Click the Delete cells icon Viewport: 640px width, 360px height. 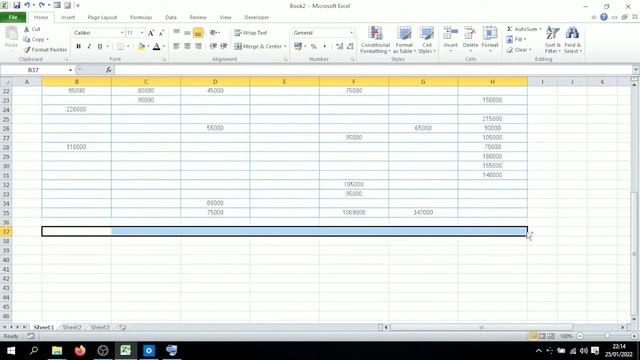tap(470, 33)
